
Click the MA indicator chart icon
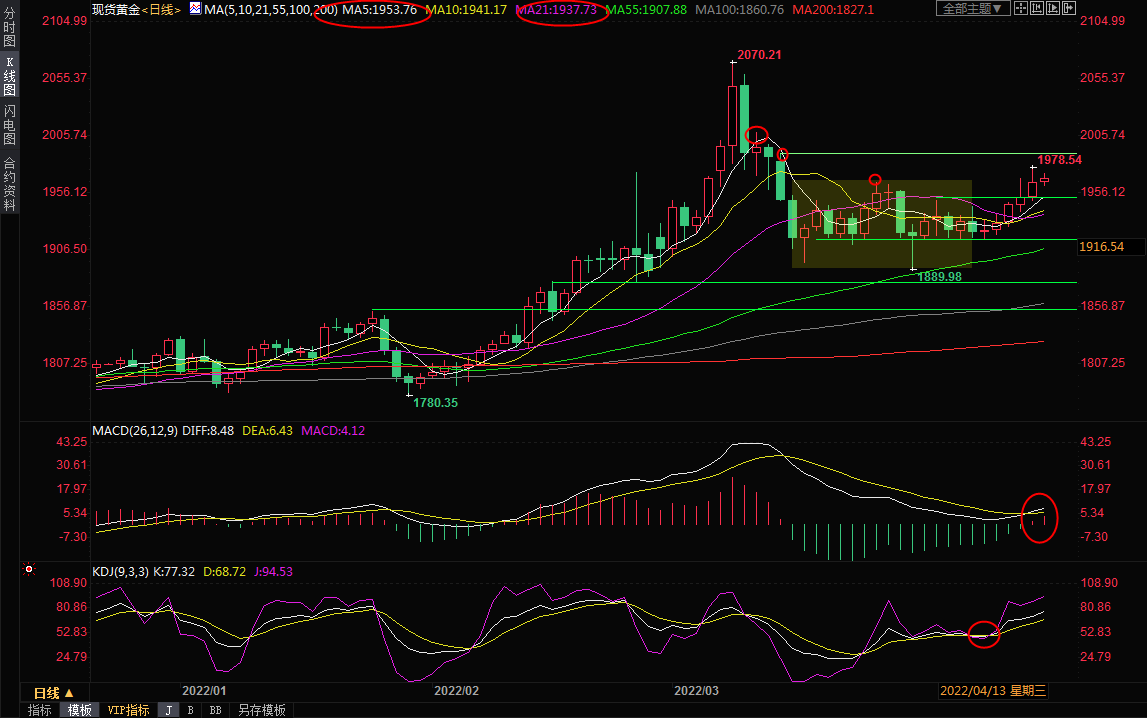pos(194,9)
